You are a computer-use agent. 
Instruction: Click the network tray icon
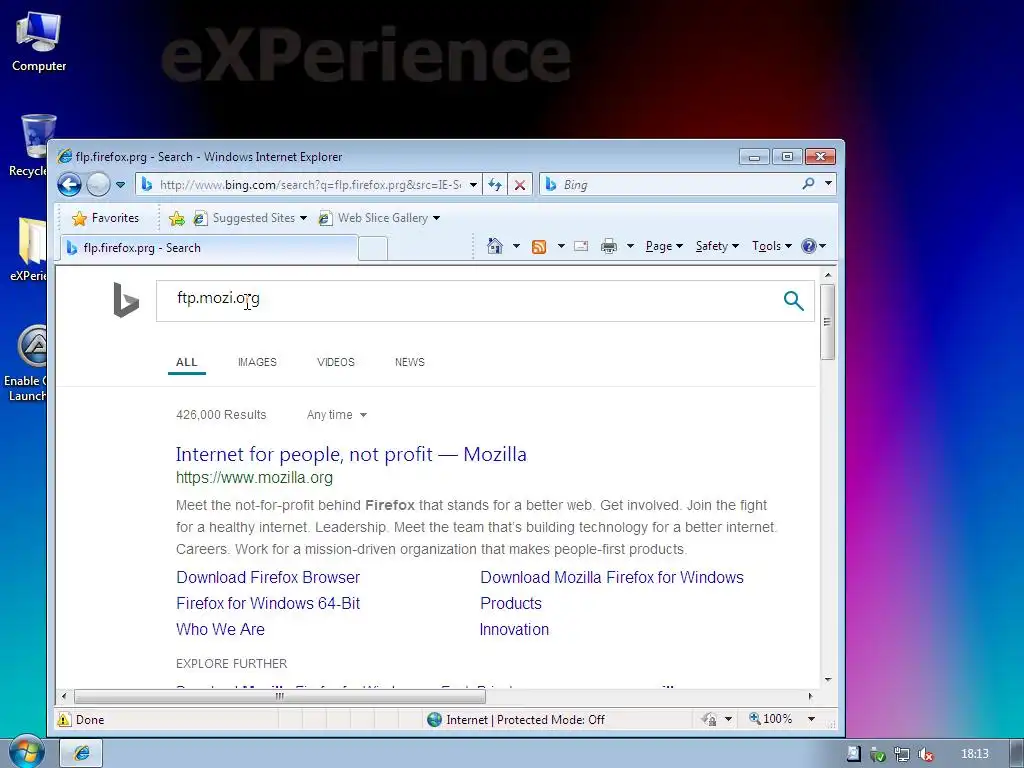coord(901,754)
